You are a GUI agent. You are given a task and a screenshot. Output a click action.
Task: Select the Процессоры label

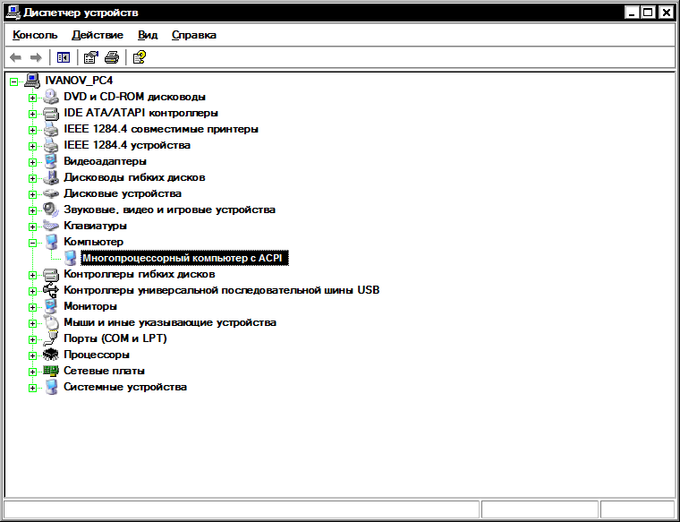click(97, 355)
